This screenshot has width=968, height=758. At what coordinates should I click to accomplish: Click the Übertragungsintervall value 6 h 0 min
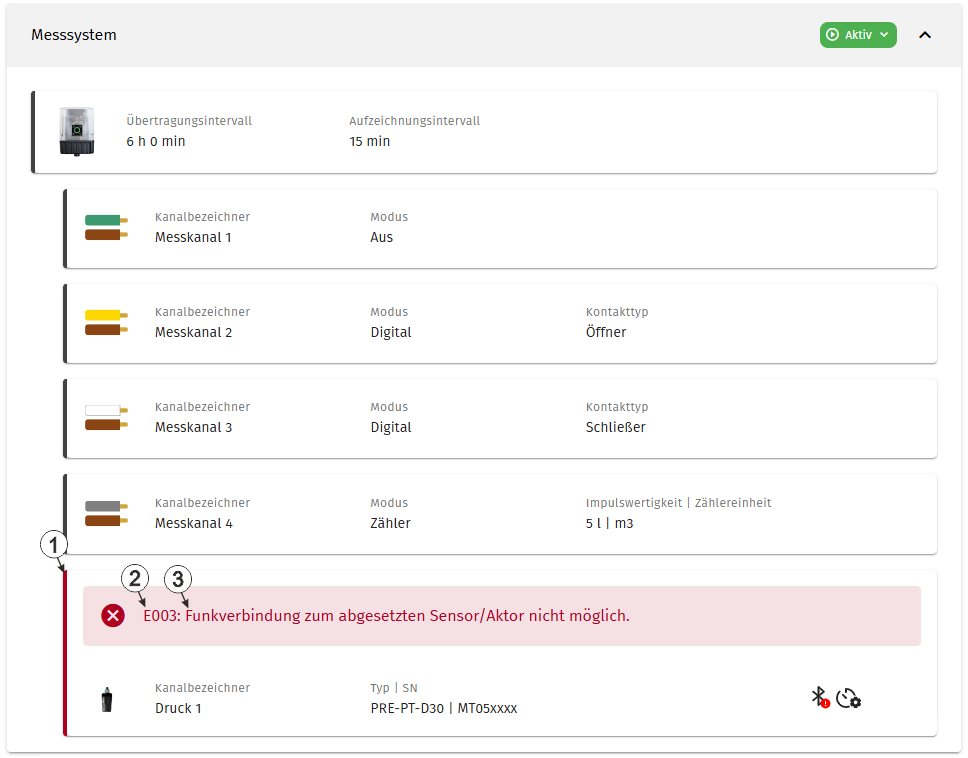tap(156, 141)
